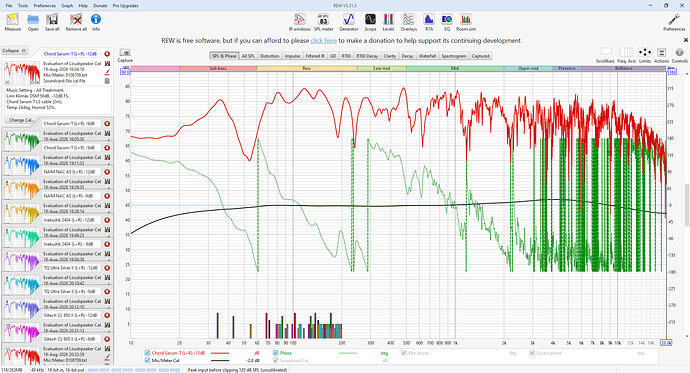Open the Pro Upgrades menu
The width and height of the screenshot is (690, 373).
pos(125,6)
